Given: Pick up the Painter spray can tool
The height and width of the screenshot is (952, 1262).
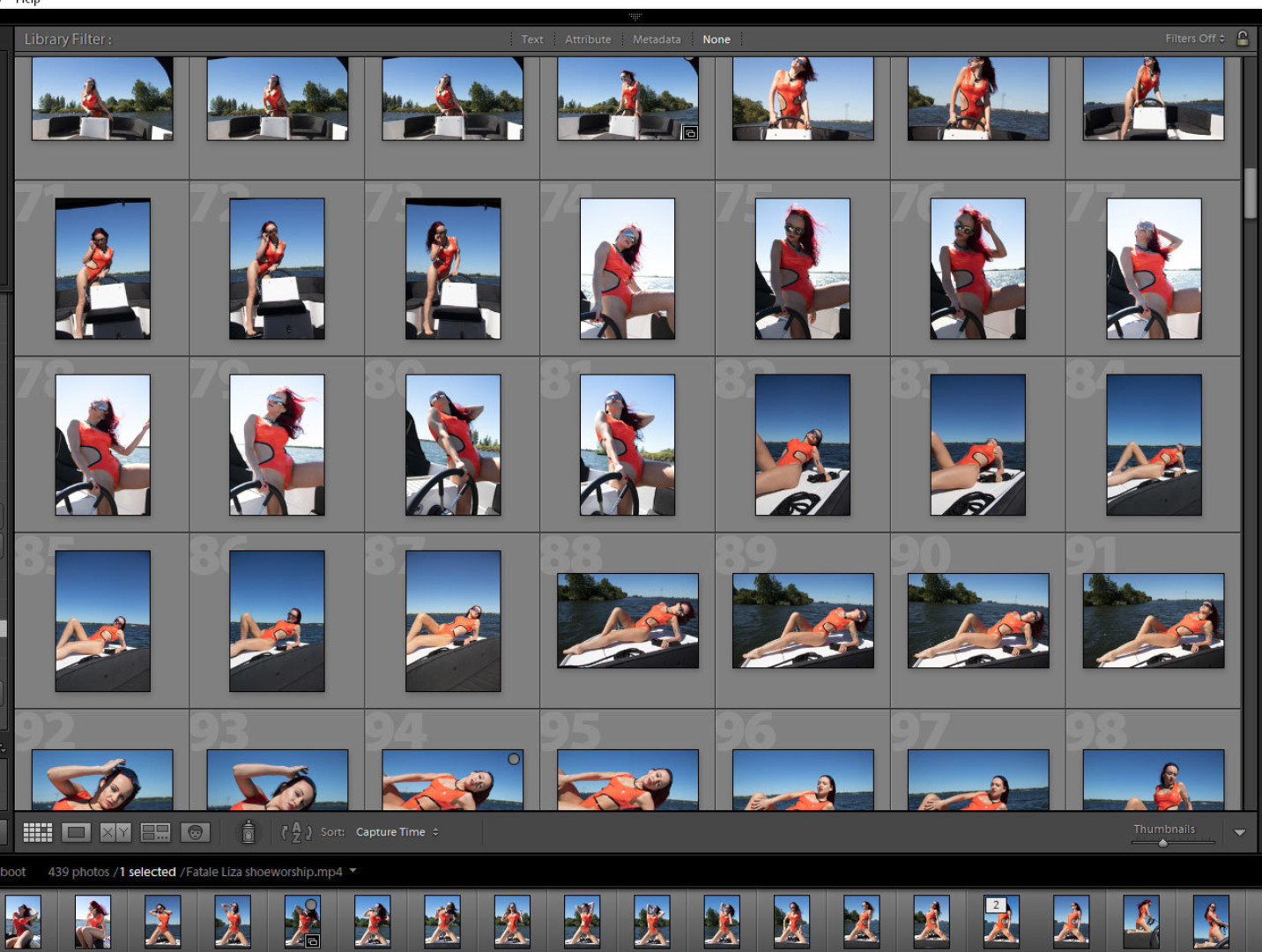Looking at the screenshot, I should tap(249, 831).
